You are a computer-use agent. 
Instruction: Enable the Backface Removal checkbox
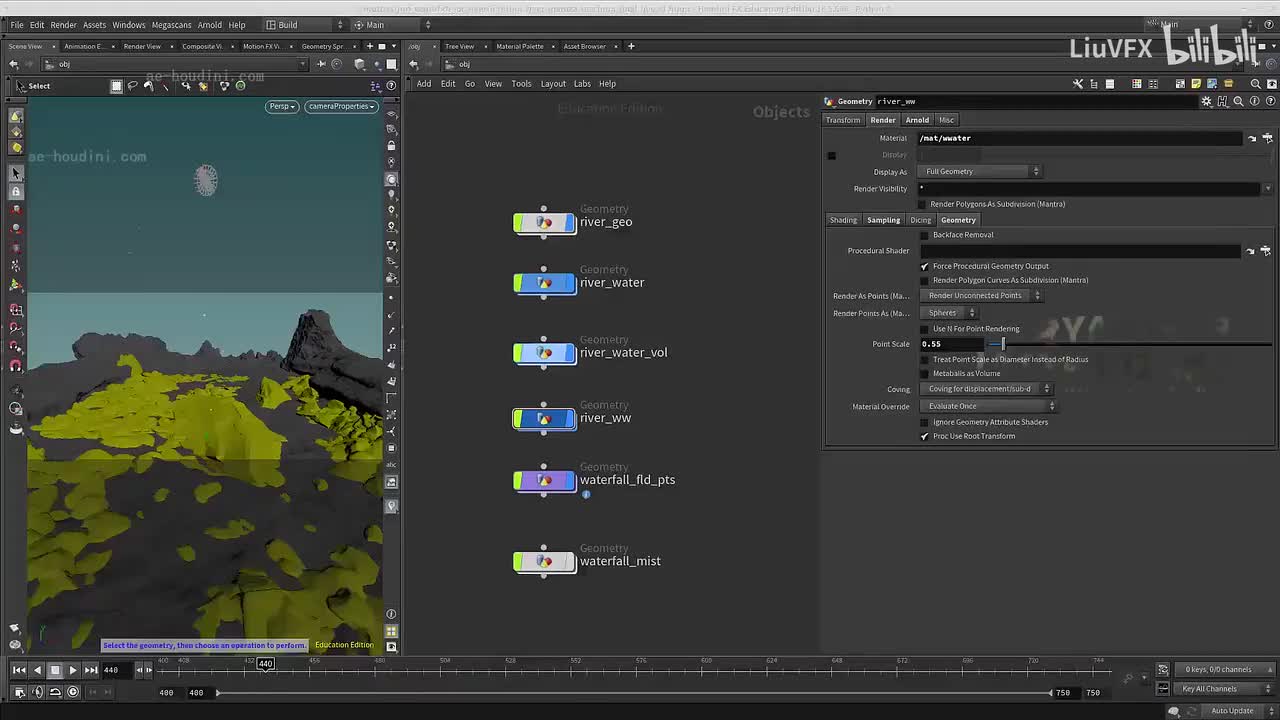(x=924, y=235)
